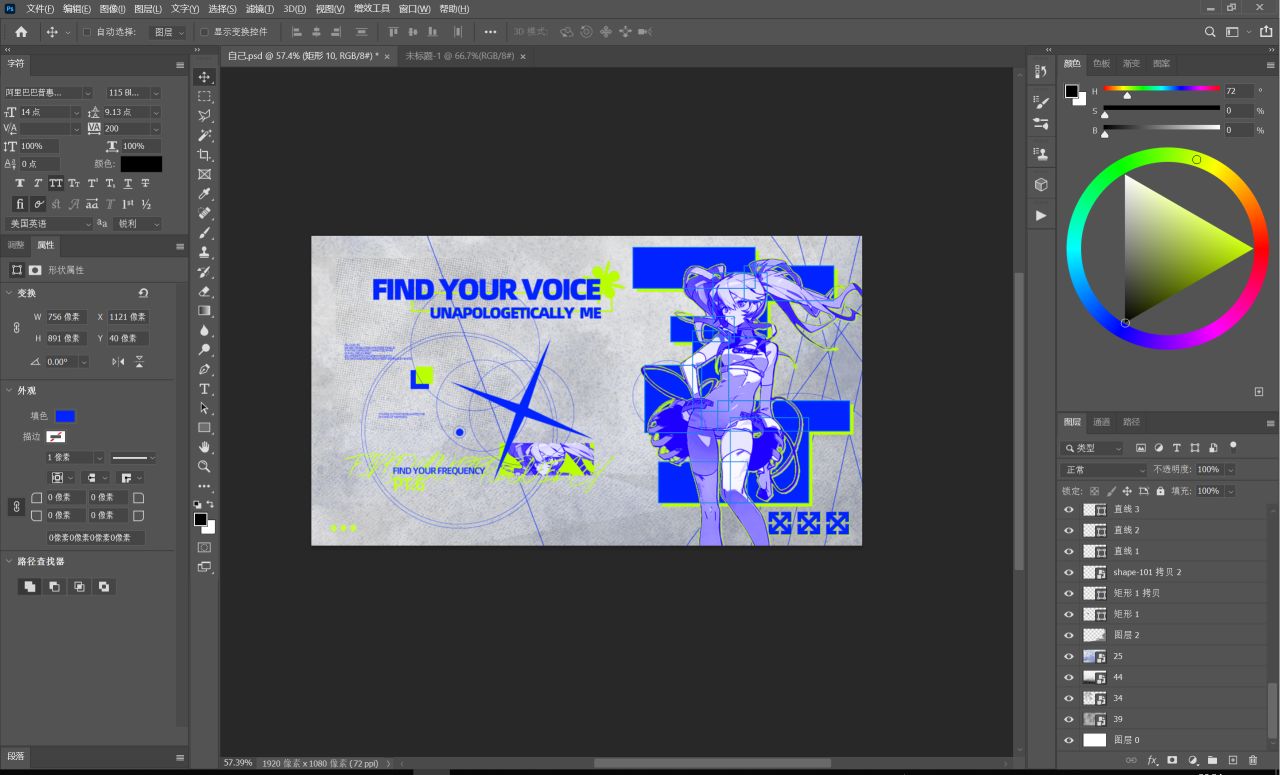Click the hue slider in Color panel
Image resolution: width=1280 pixels, height=775 pixels.
[1162, 89]
